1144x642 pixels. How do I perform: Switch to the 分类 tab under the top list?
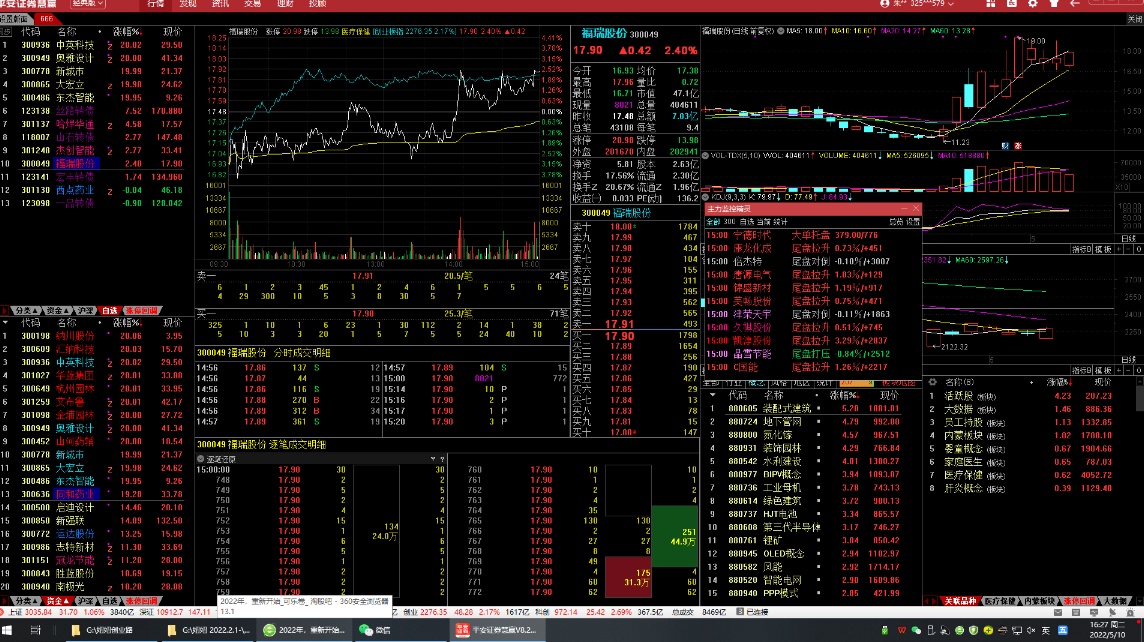(x=26, y=311)
